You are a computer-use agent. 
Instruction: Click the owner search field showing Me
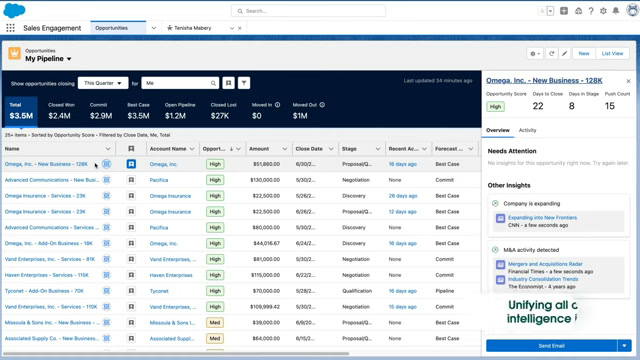point(180,83)
